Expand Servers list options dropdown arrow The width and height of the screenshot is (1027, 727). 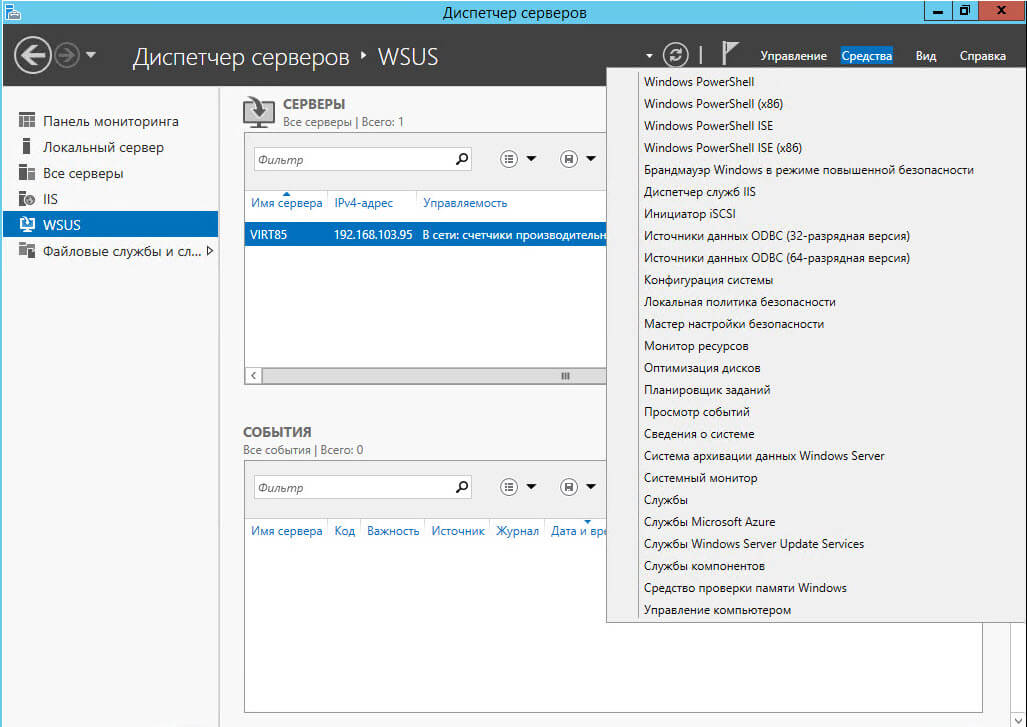pos(531,158)
